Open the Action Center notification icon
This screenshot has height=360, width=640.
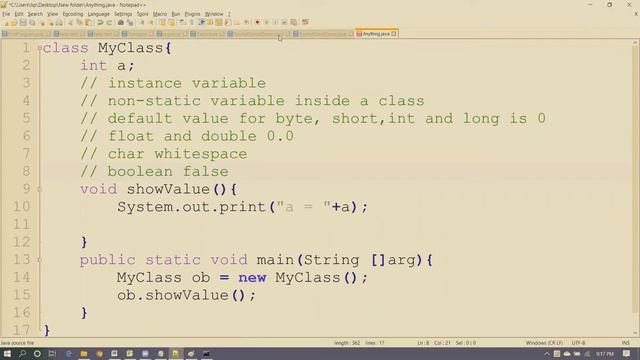coord(627,354)
